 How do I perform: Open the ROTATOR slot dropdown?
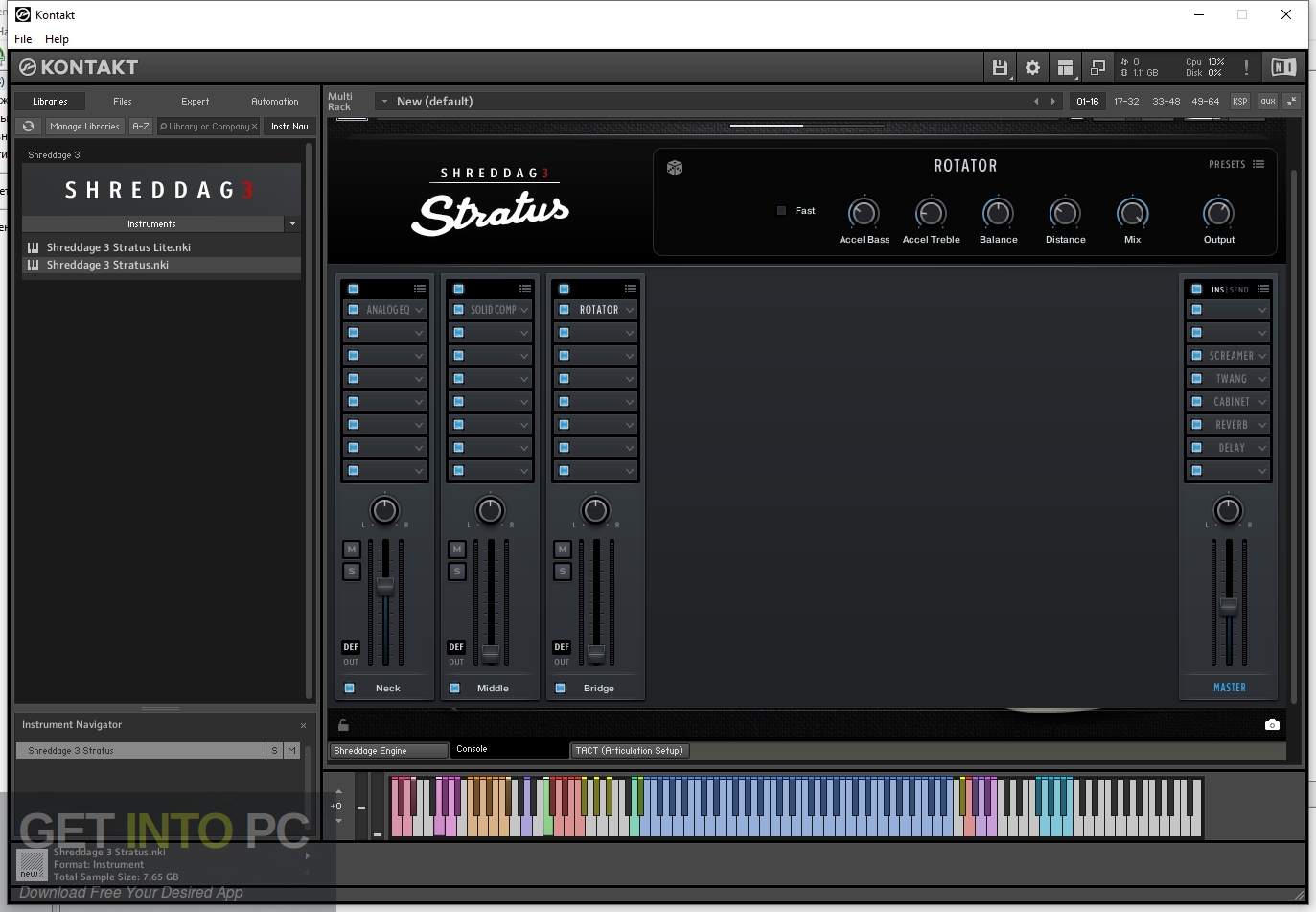click(630, 310)
